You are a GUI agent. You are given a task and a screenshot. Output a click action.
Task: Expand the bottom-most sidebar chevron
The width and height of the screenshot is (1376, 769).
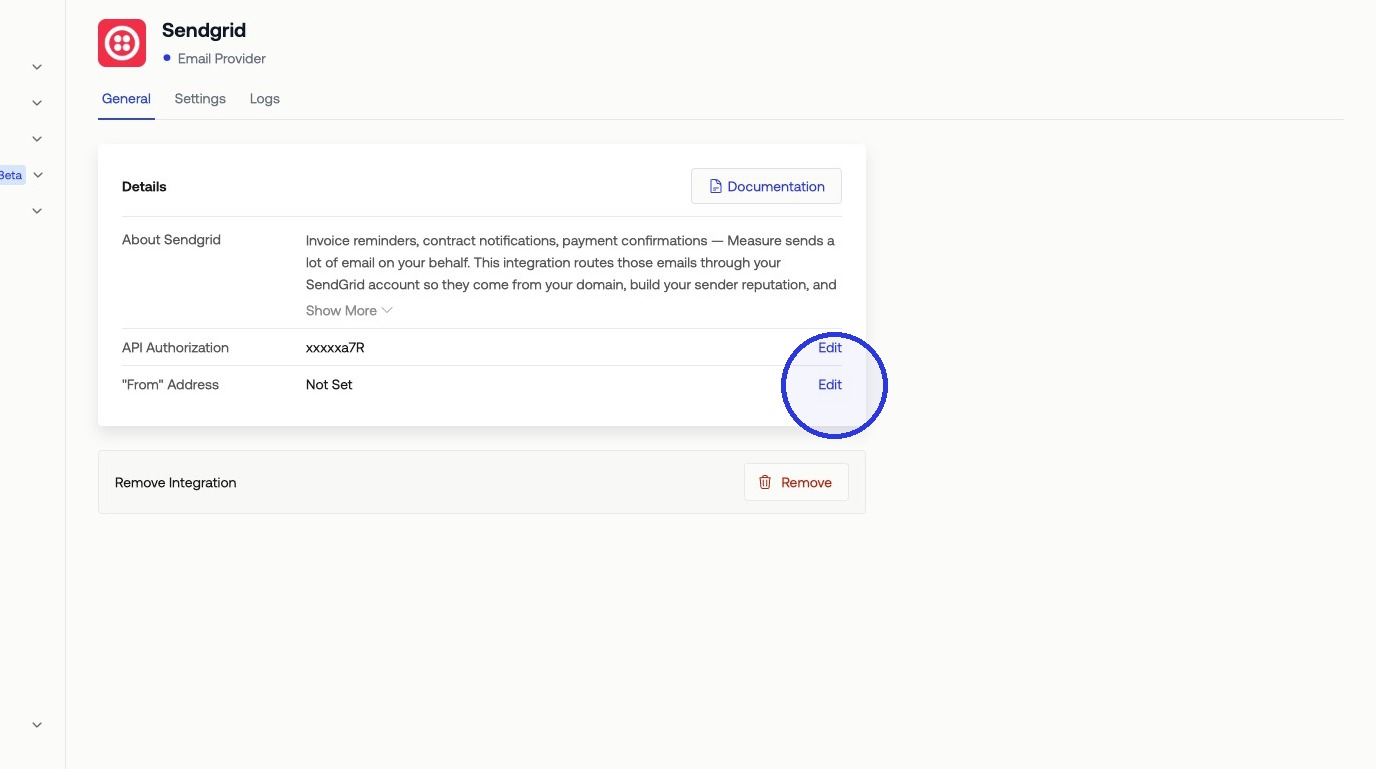(x=37, y=725)
